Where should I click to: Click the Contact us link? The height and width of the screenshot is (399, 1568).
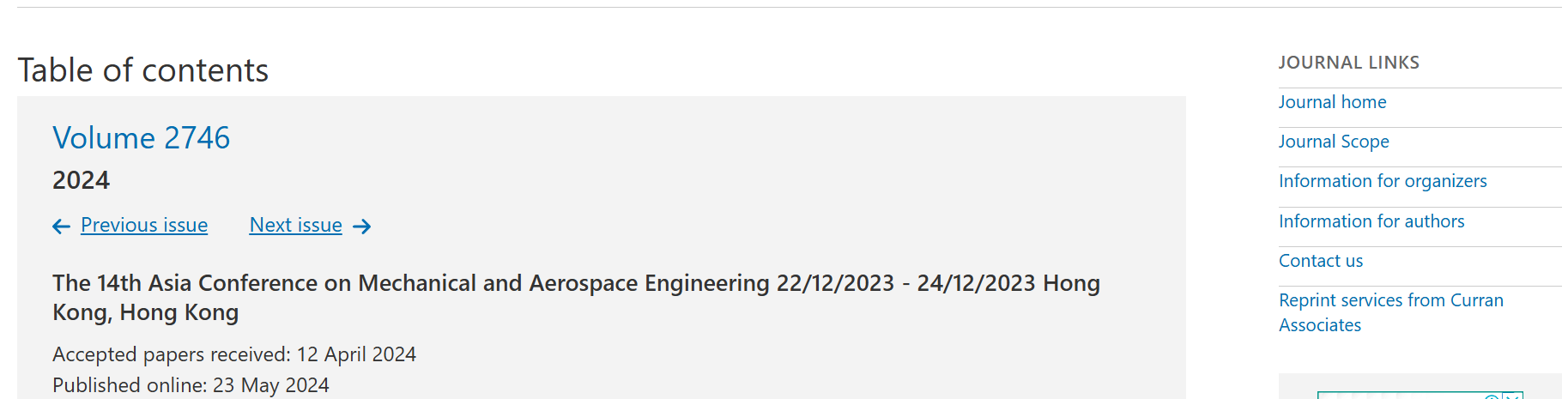pos(1321,261)
